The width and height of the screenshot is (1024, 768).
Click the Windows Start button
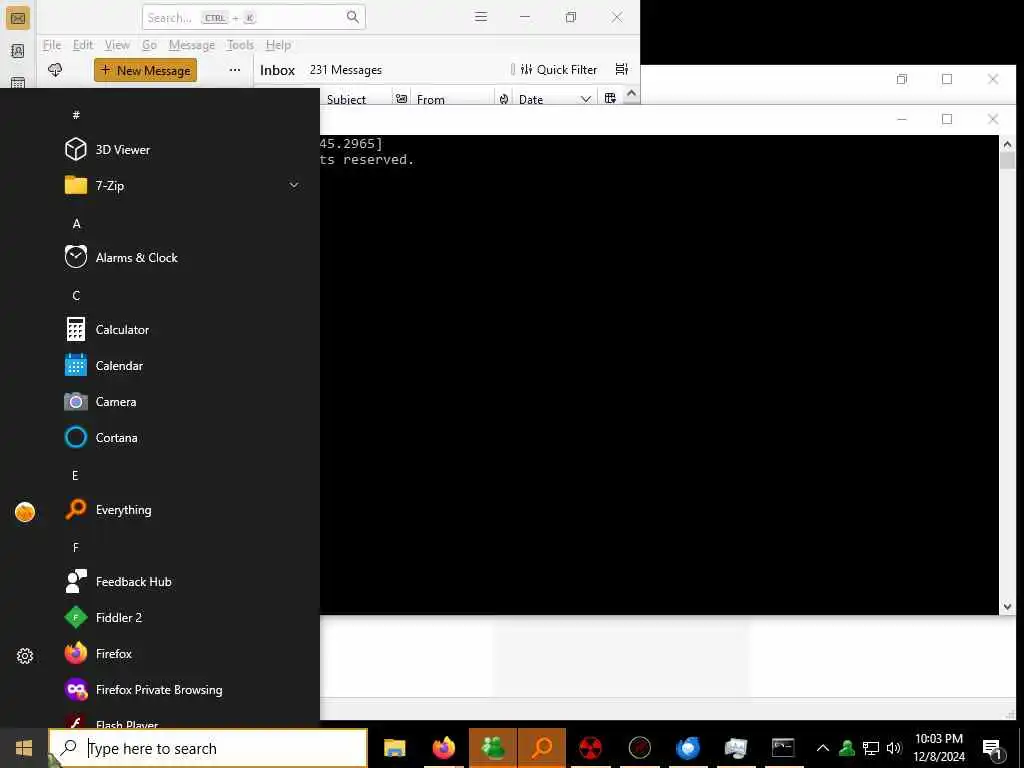(24, 748)
